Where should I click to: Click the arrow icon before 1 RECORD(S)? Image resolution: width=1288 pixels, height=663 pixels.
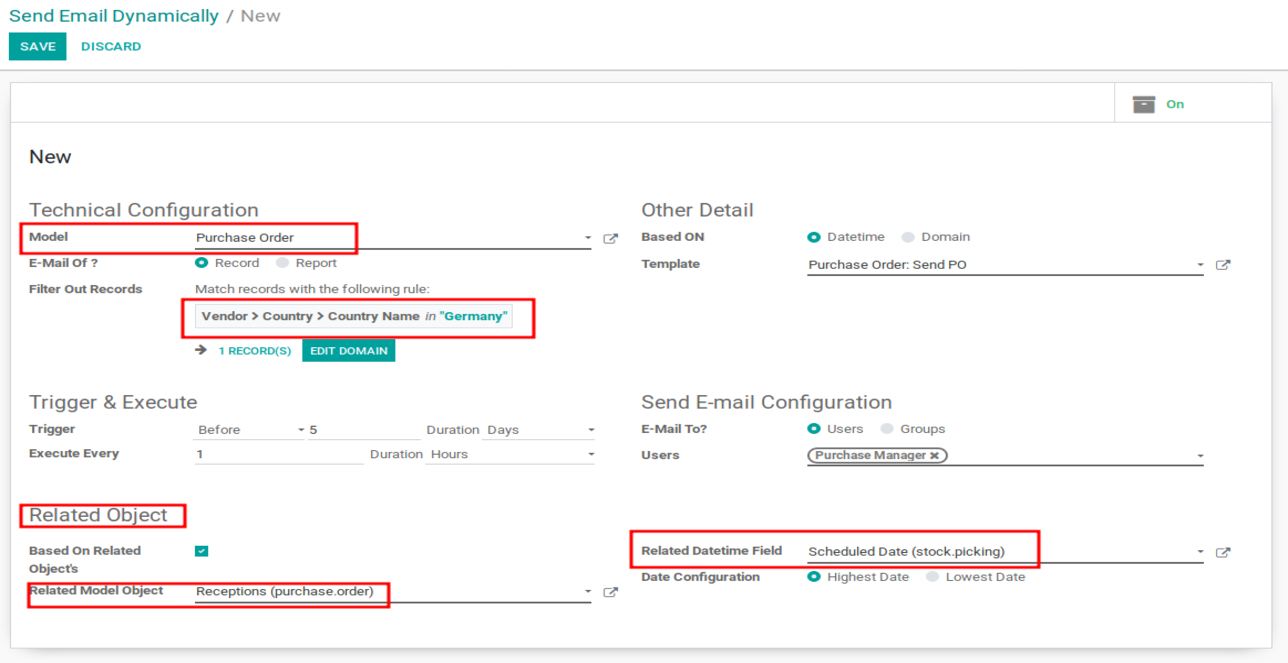(201, 351)
